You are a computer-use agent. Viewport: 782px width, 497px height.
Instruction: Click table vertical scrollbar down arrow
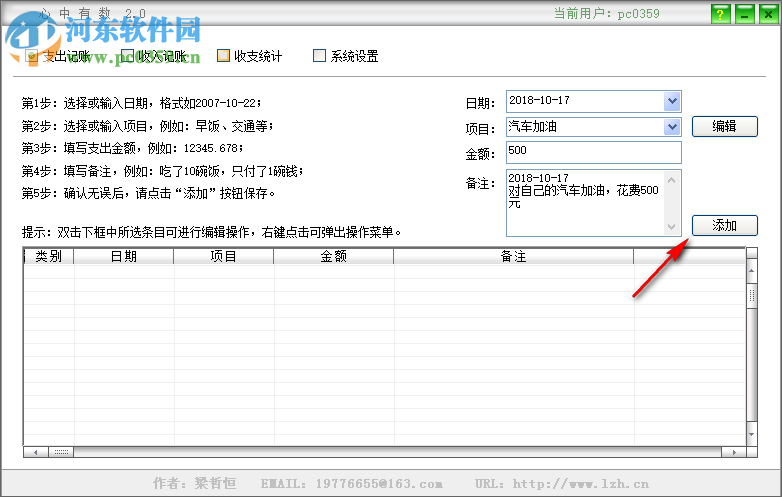click(752, 434)
